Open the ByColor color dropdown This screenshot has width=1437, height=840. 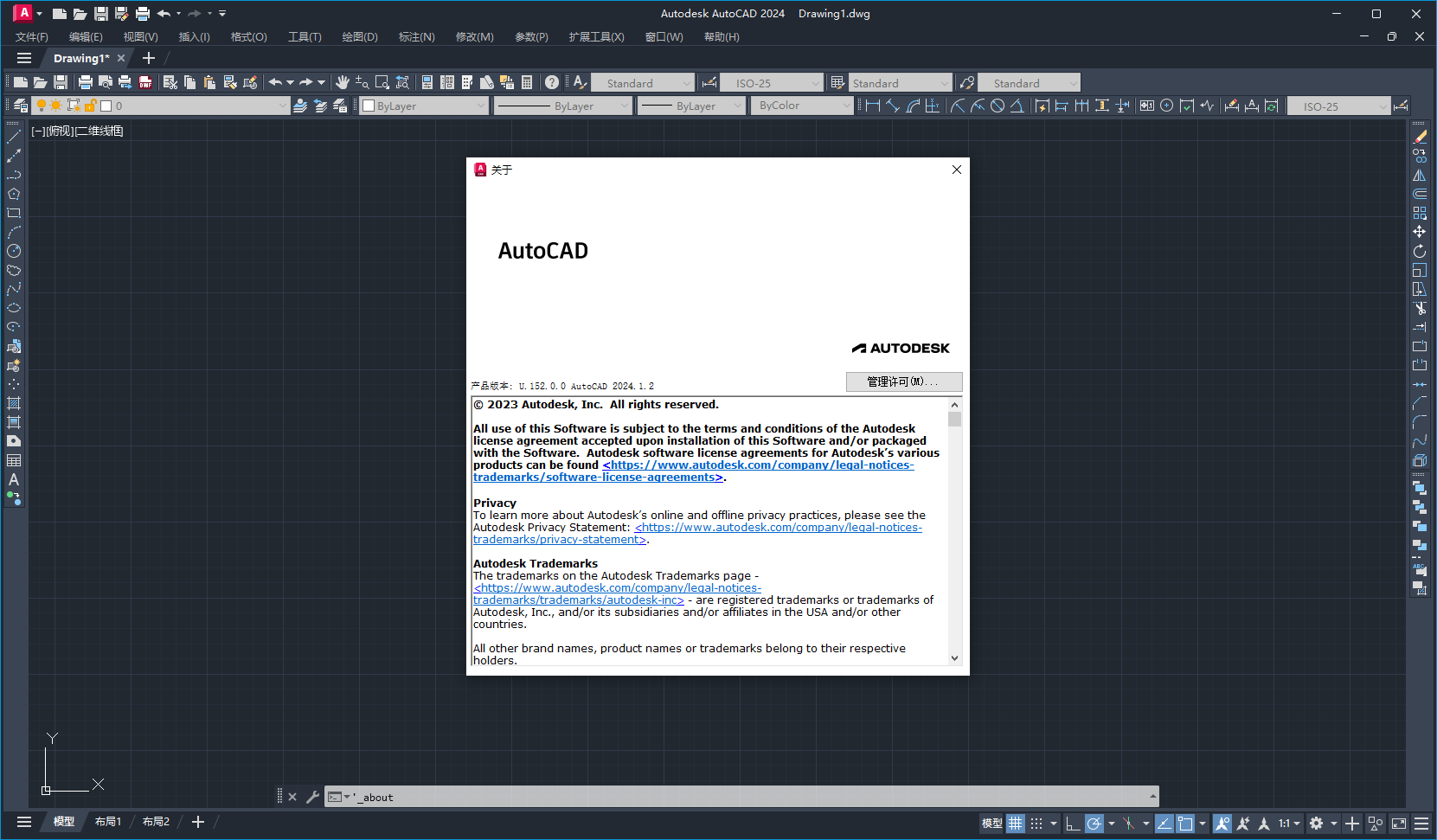tap(844, 105)
